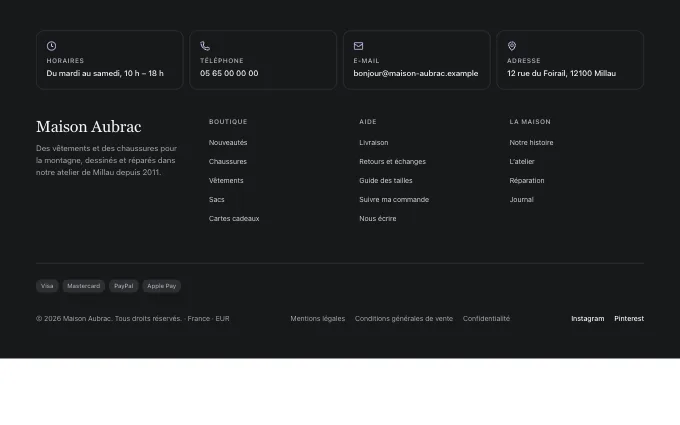
Task: Click the hours text Du mardi au samedi
Action: click(83, 73)
